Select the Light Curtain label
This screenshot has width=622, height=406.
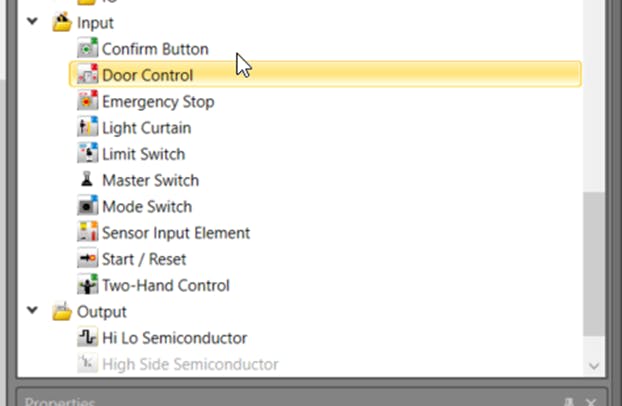click(x=146, y=128)
